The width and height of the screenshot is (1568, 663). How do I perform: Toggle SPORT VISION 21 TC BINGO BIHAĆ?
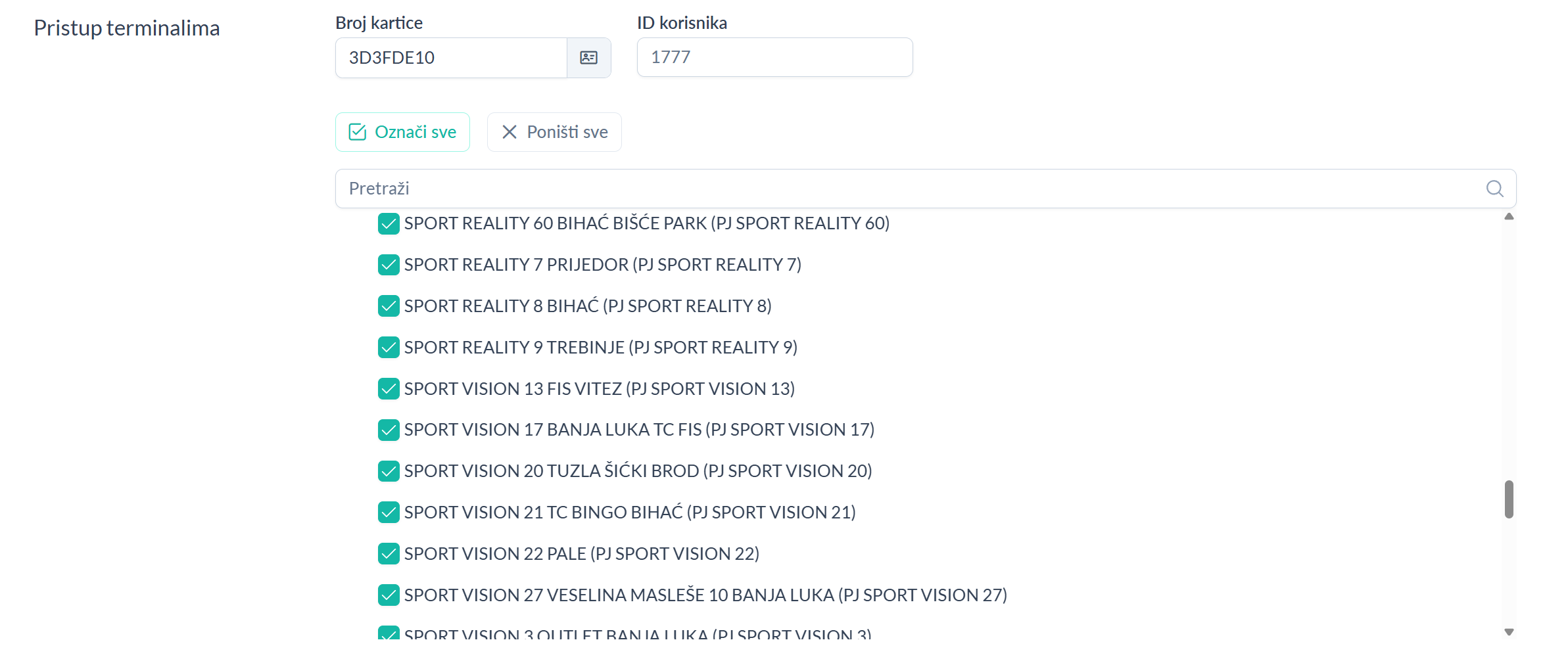coord(389,513)
